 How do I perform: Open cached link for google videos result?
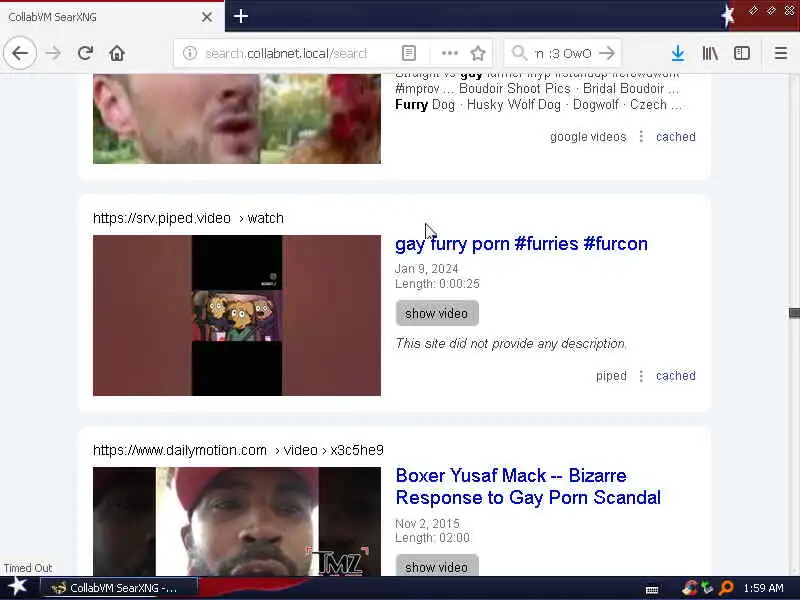click(676, 137)
